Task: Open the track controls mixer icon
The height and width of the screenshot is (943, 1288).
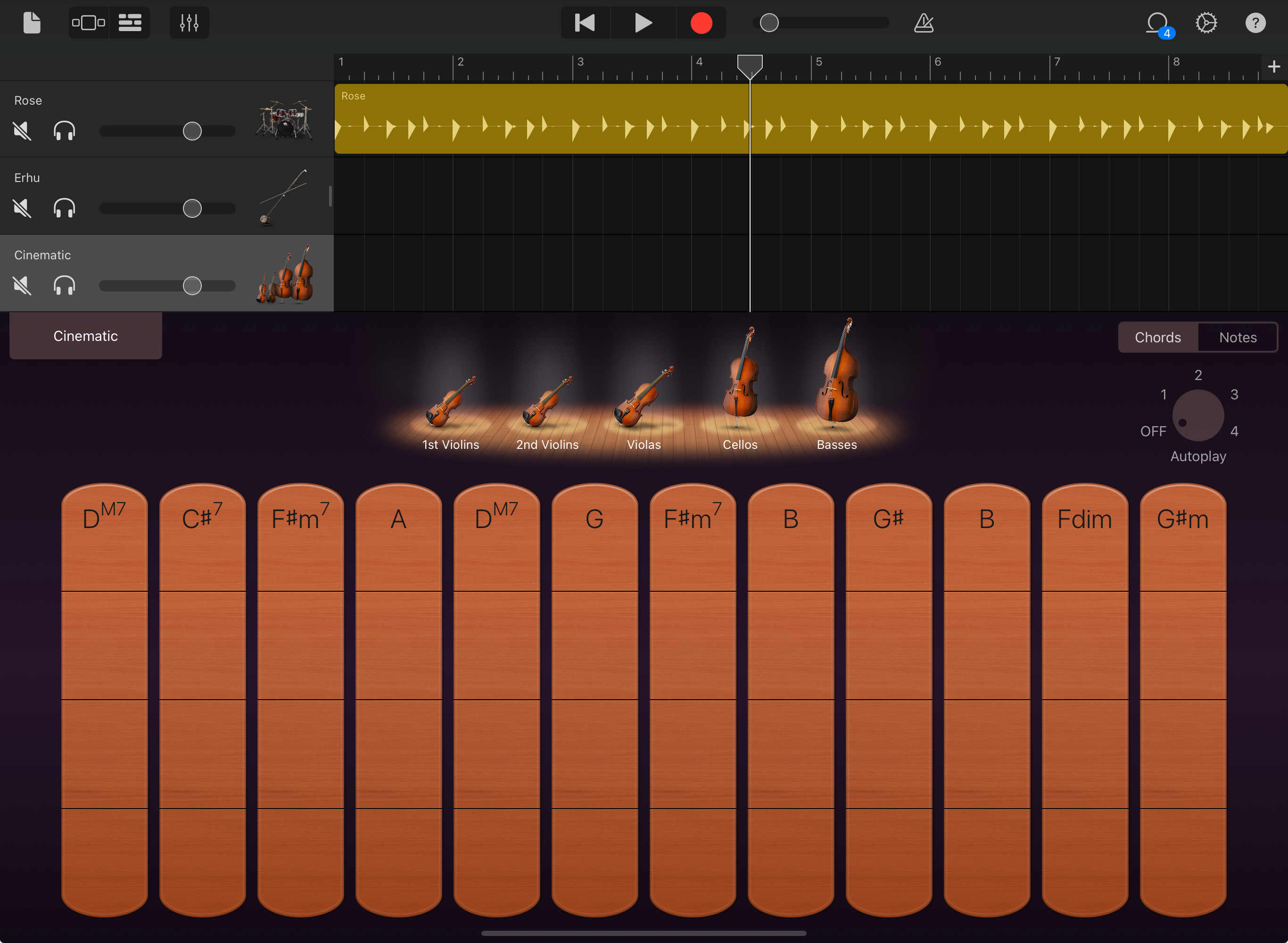Action: point(189,23)
